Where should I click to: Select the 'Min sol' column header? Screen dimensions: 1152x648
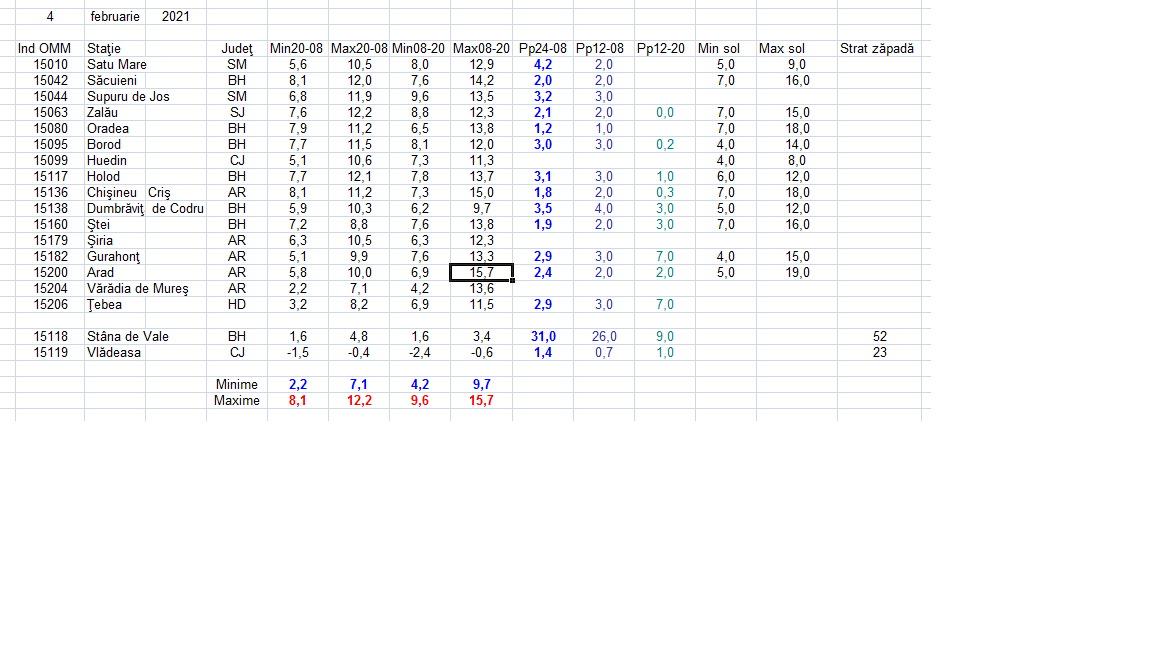[x=725, y=48]
